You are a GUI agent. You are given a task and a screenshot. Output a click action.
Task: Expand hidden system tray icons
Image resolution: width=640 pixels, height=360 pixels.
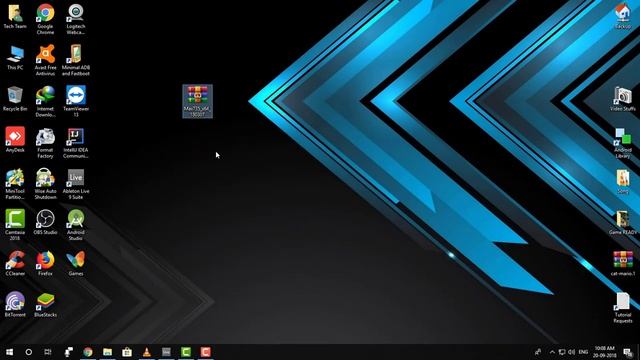(x=552, y=352)
